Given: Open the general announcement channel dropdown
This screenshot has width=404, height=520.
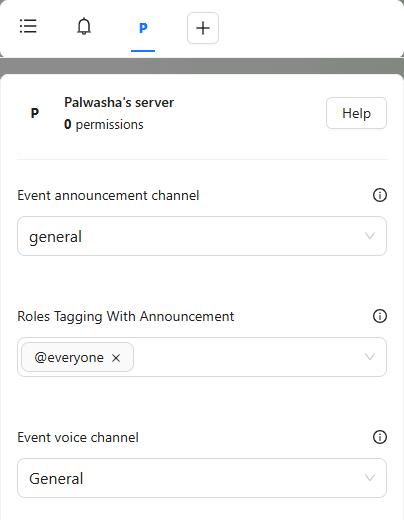Looking at the screenshot, I should pyautogui.click(x=202, y=236).
